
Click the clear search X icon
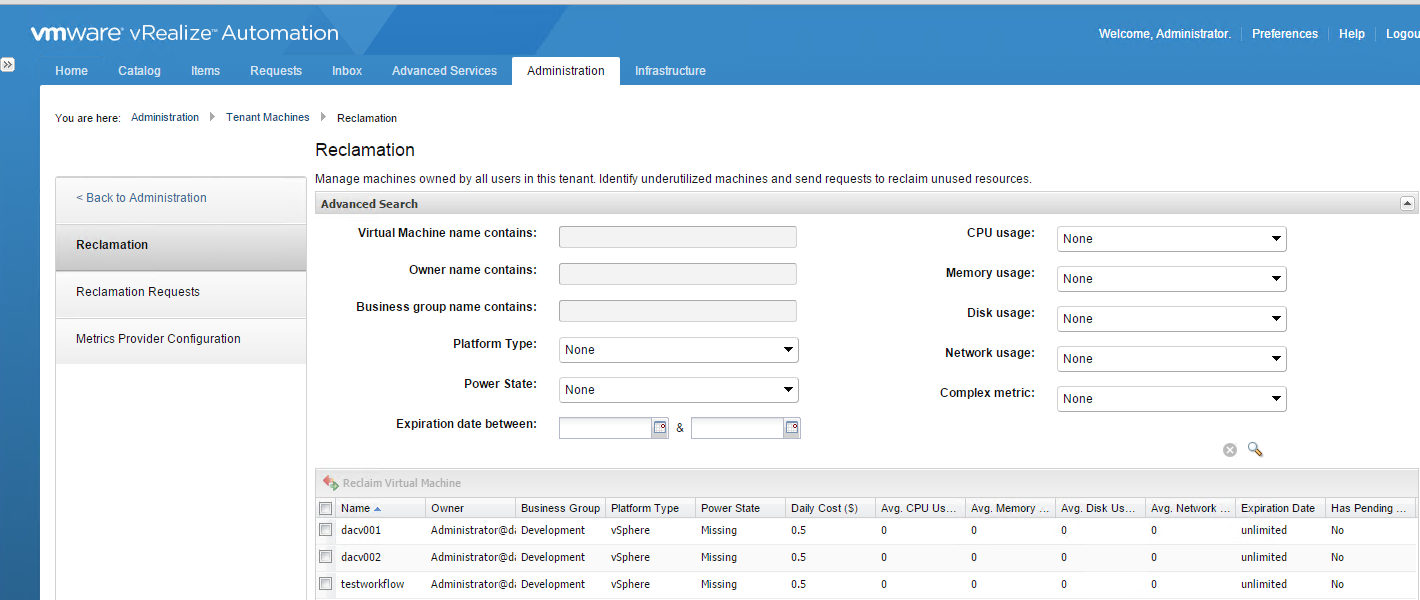tap(1230, 450)
